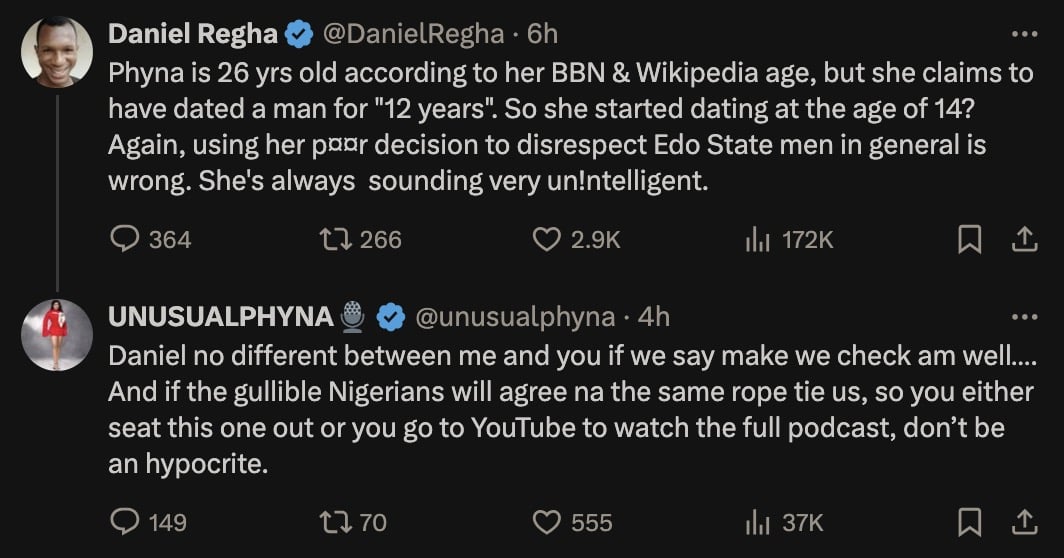This screenshot has width=1064, height=558.
Task: Open the 6h timestamp link
Action: 542,34
